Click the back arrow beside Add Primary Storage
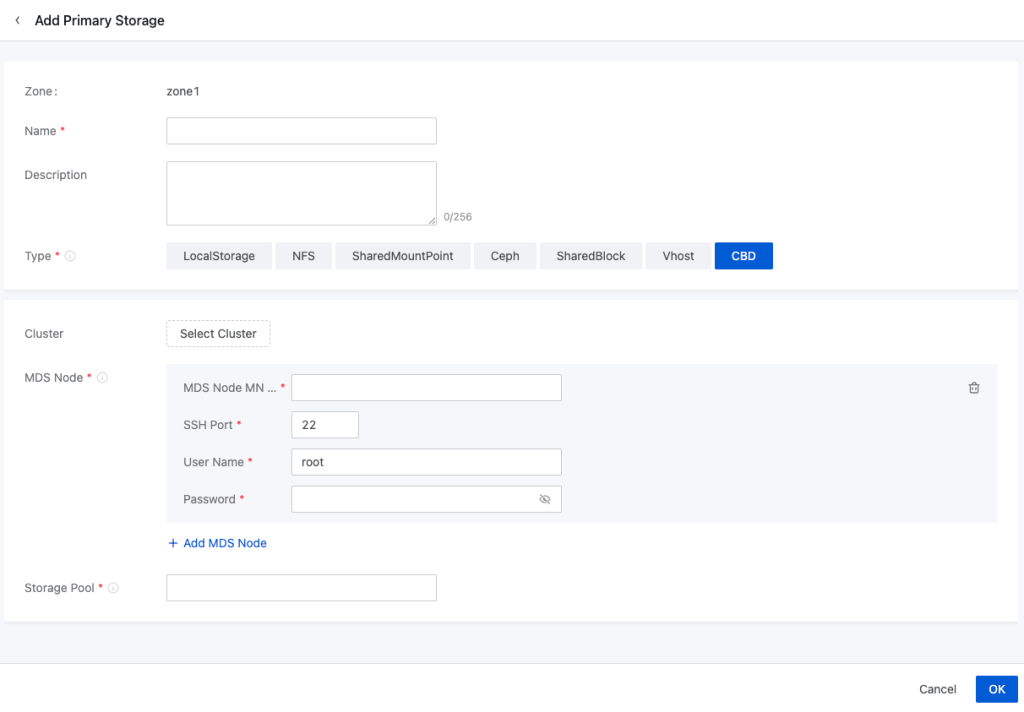The image size is (1024, 712). coord(17,20)
